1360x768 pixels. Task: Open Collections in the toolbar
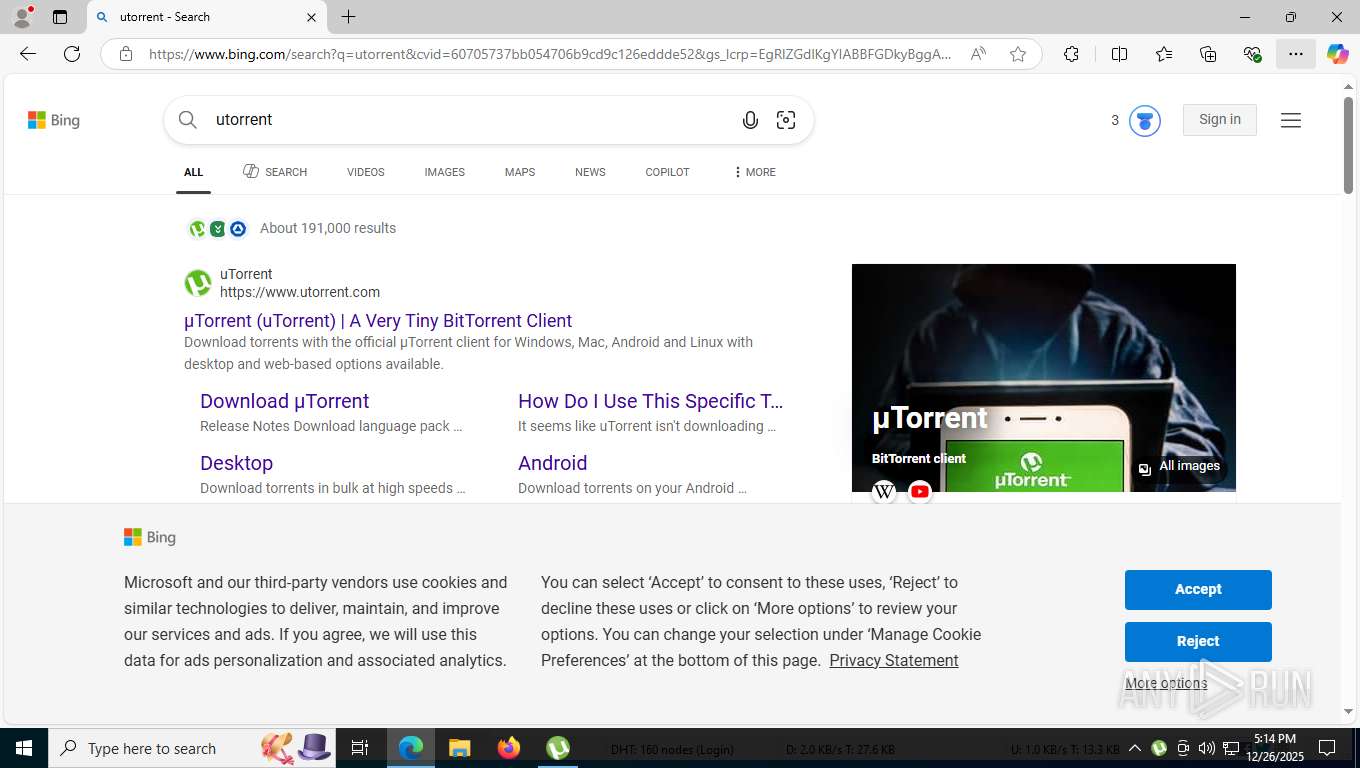point(1208,54)
